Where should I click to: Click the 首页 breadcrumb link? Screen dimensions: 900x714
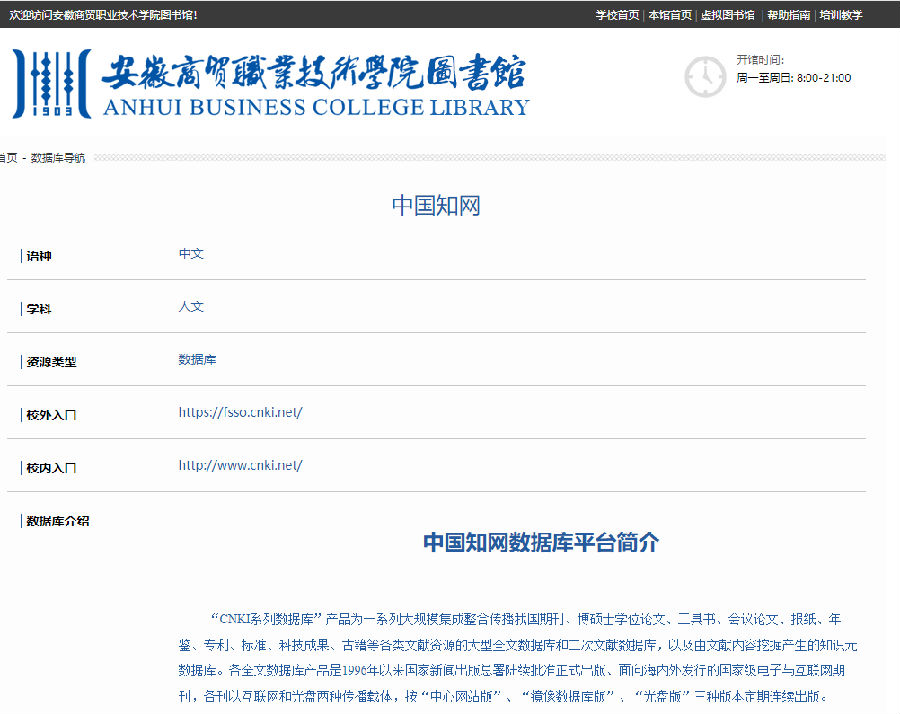click(x=9, y=158)
